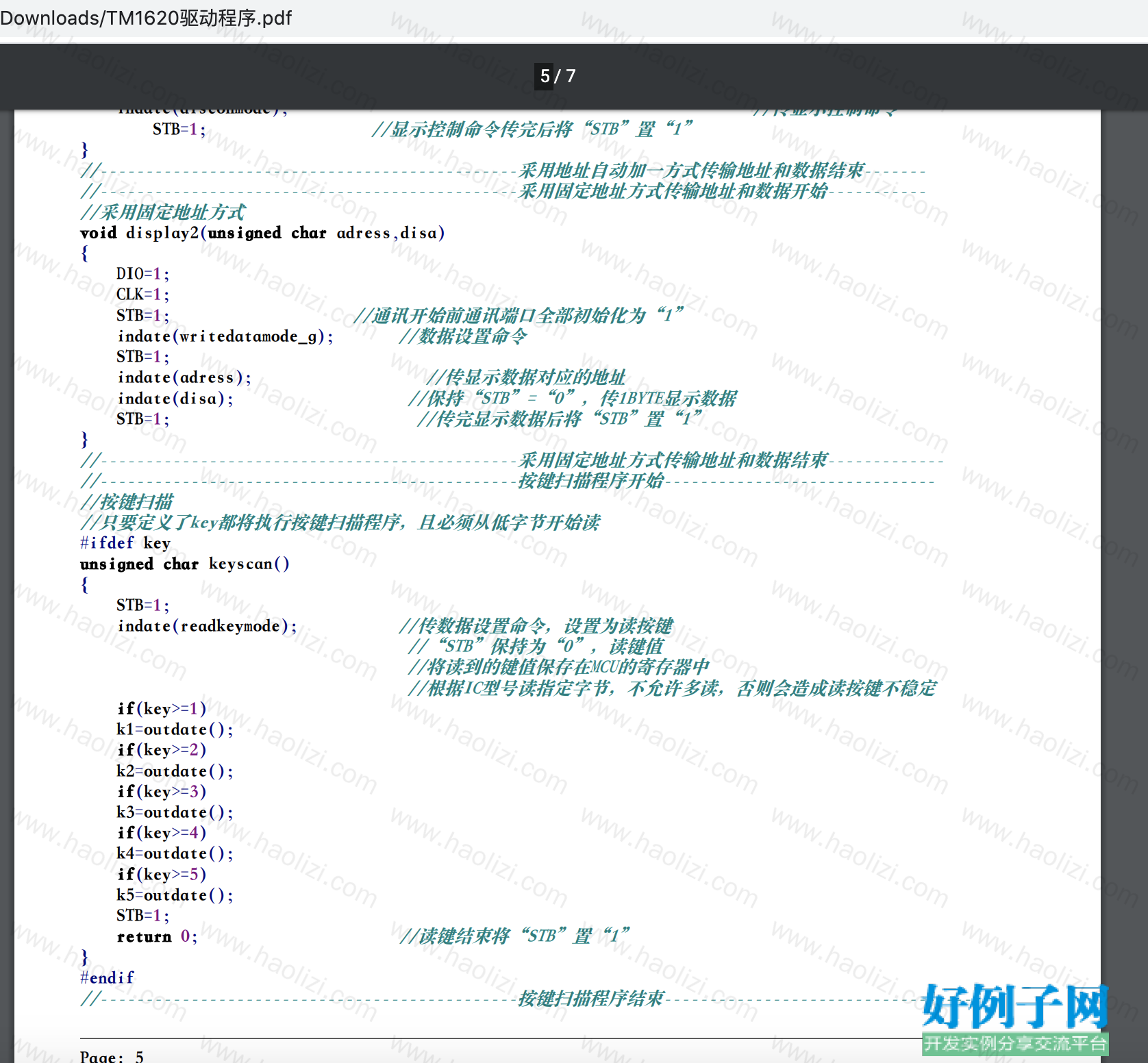
Task: Click the code line 'indate(readkeymode);'
Action: point(207,626)
